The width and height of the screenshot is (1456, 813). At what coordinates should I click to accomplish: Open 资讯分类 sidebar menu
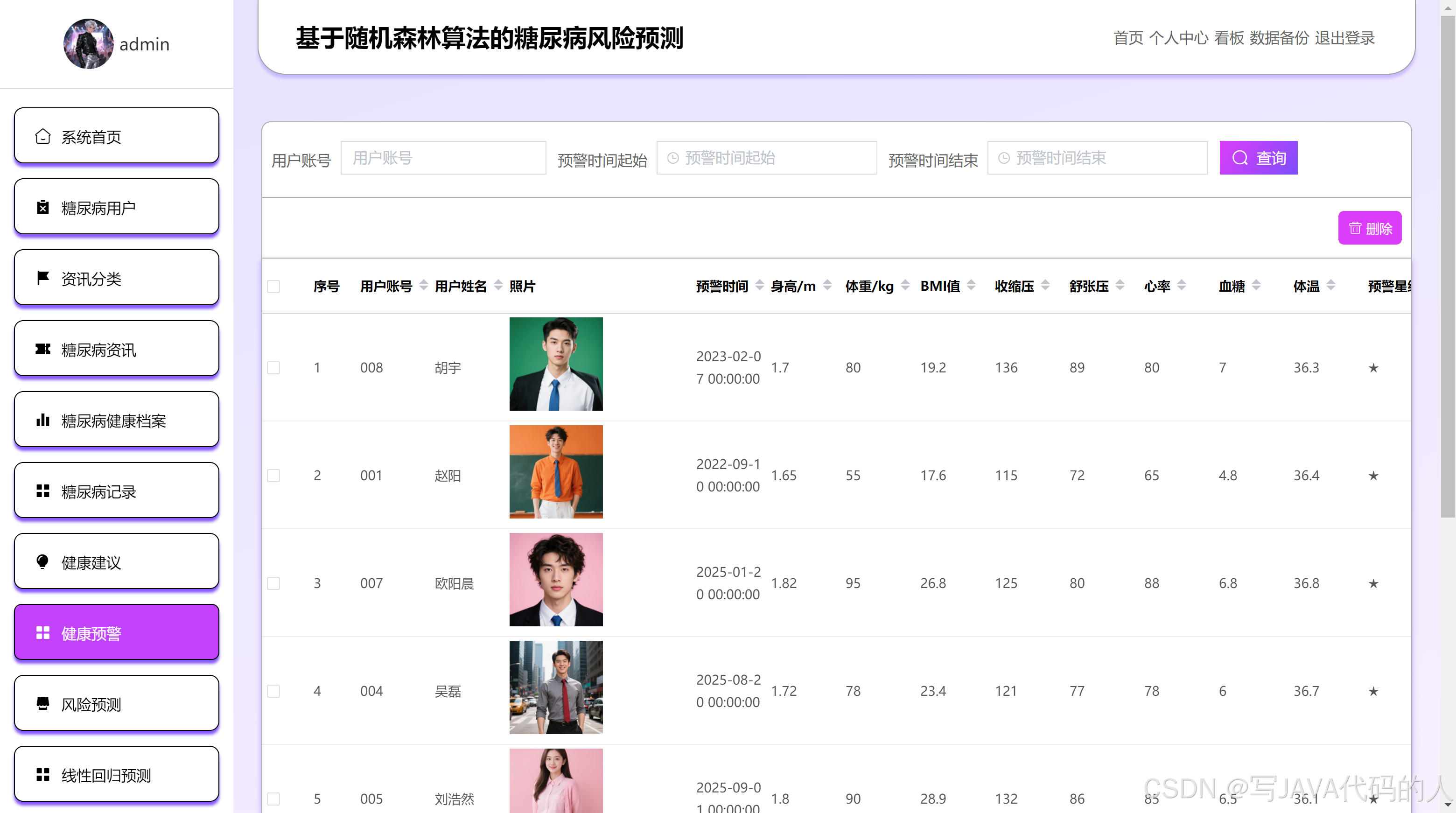[x=117, y=278]
